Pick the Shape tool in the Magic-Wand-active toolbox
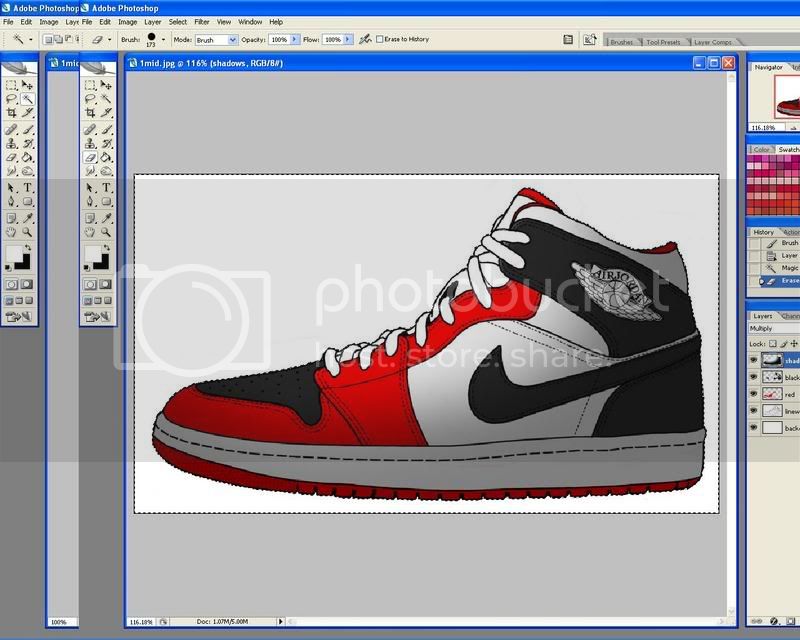Screen dimensions: 800x640 tap(28, 202)
